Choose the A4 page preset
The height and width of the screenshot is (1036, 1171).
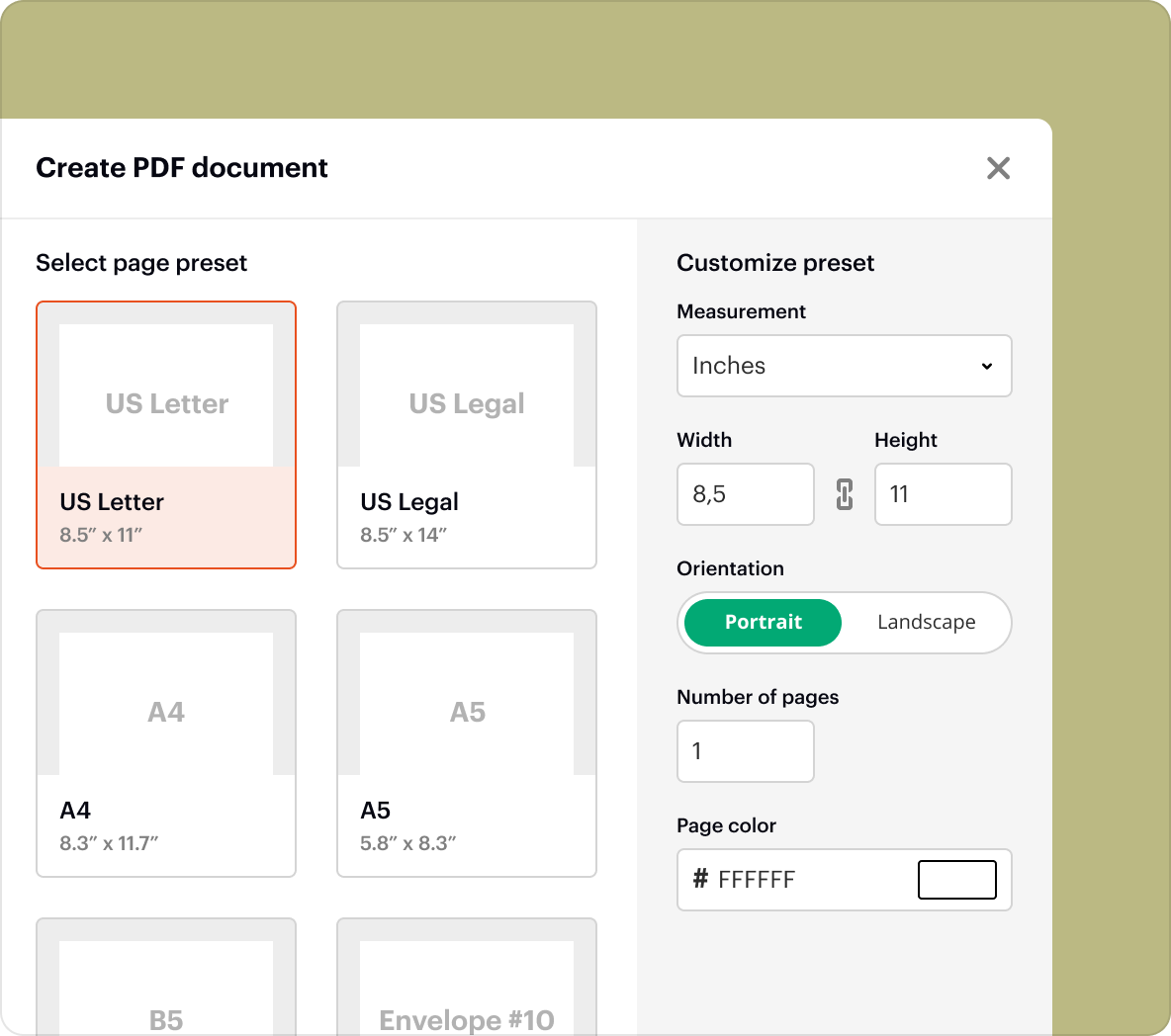(165, 743)
